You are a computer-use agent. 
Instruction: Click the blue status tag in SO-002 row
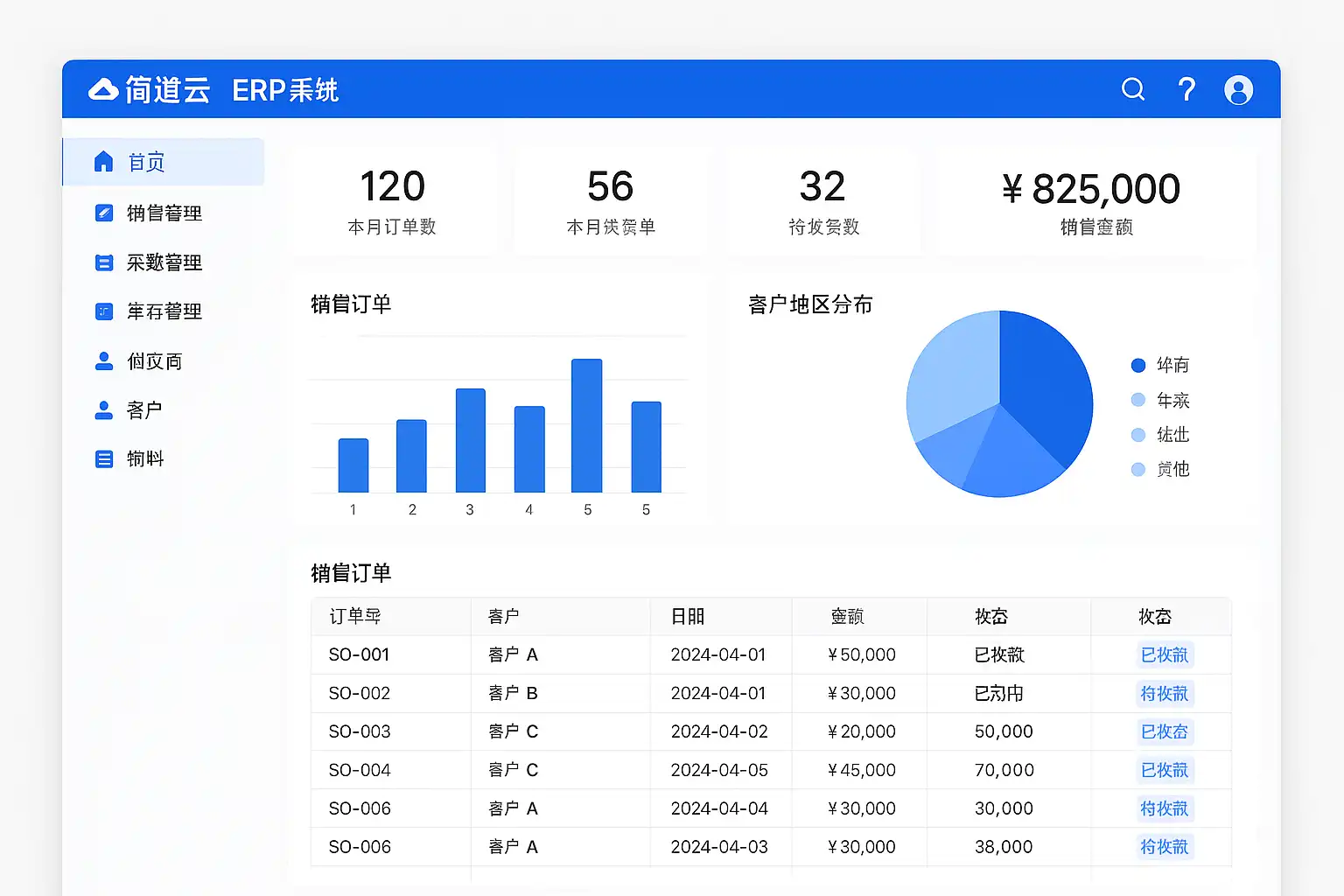(x=1164, y=693)
